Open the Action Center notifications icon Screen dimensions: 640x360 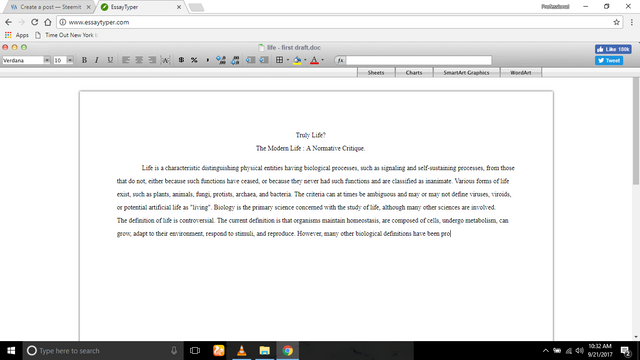point(626,351)
